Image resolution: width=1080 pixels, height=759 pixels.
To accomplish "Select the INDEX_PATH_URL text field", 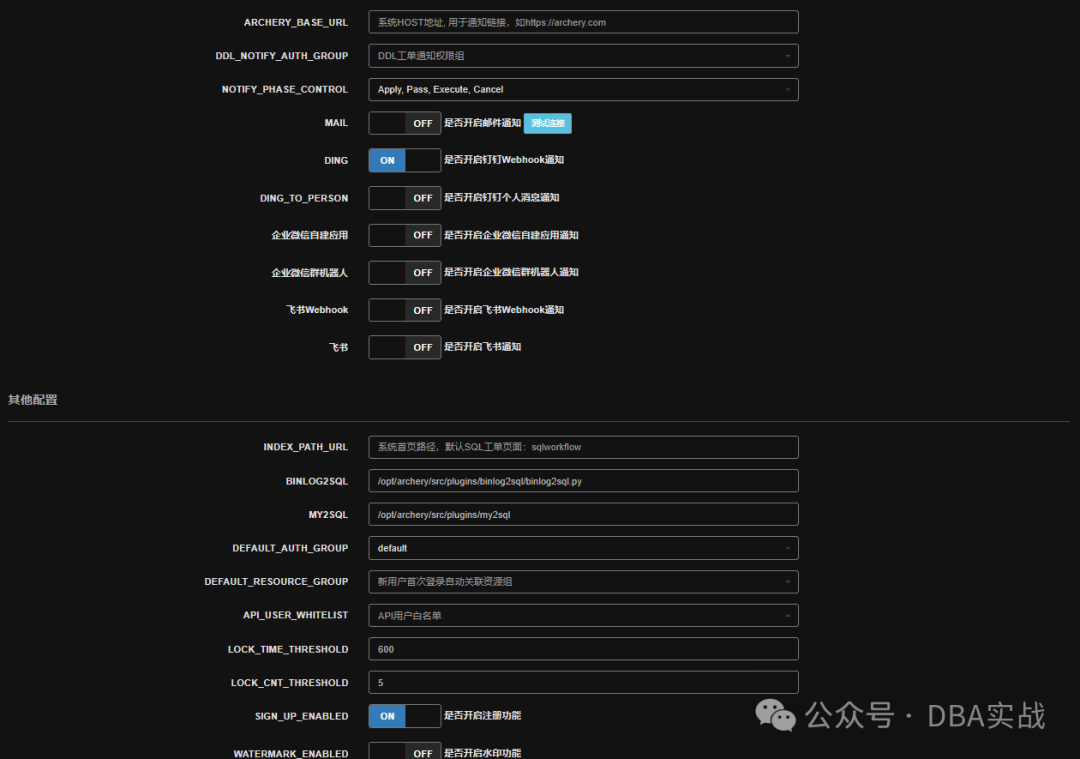I will 583,446.
